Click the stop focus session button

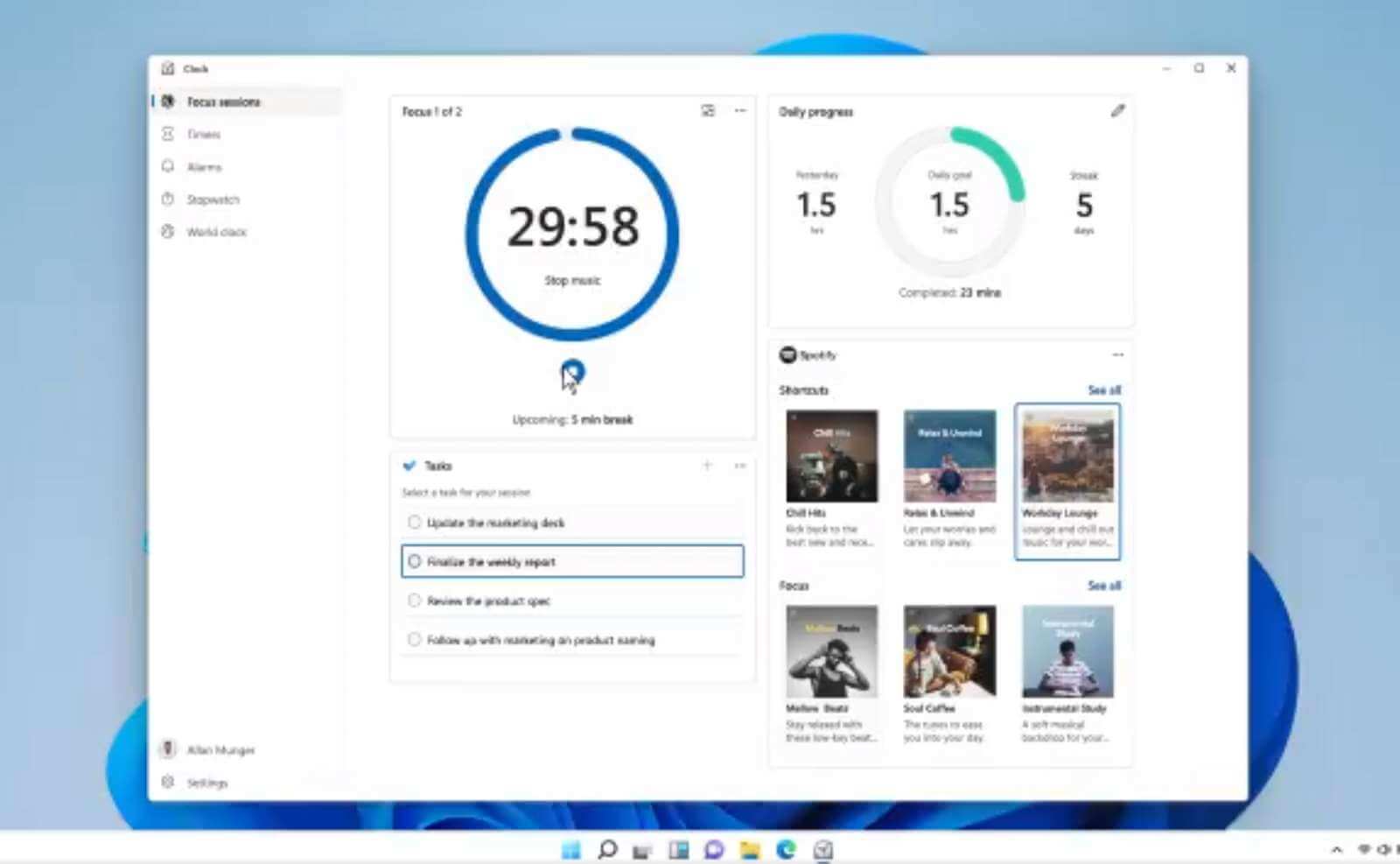[x=572, y=372]
